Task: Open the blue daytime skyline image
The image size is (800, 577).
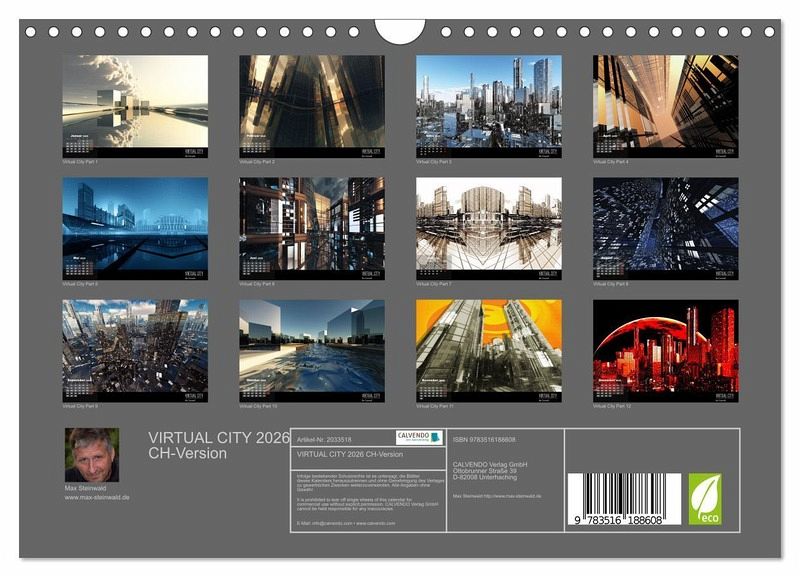Action: [x=489, y=106]
